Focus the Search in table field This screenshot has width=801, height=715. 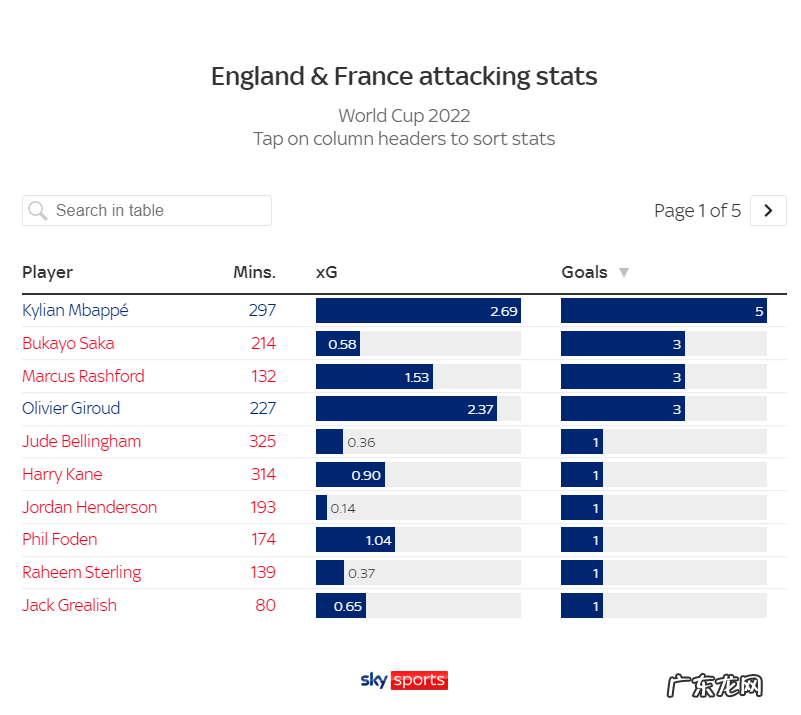tap(160, 210)
